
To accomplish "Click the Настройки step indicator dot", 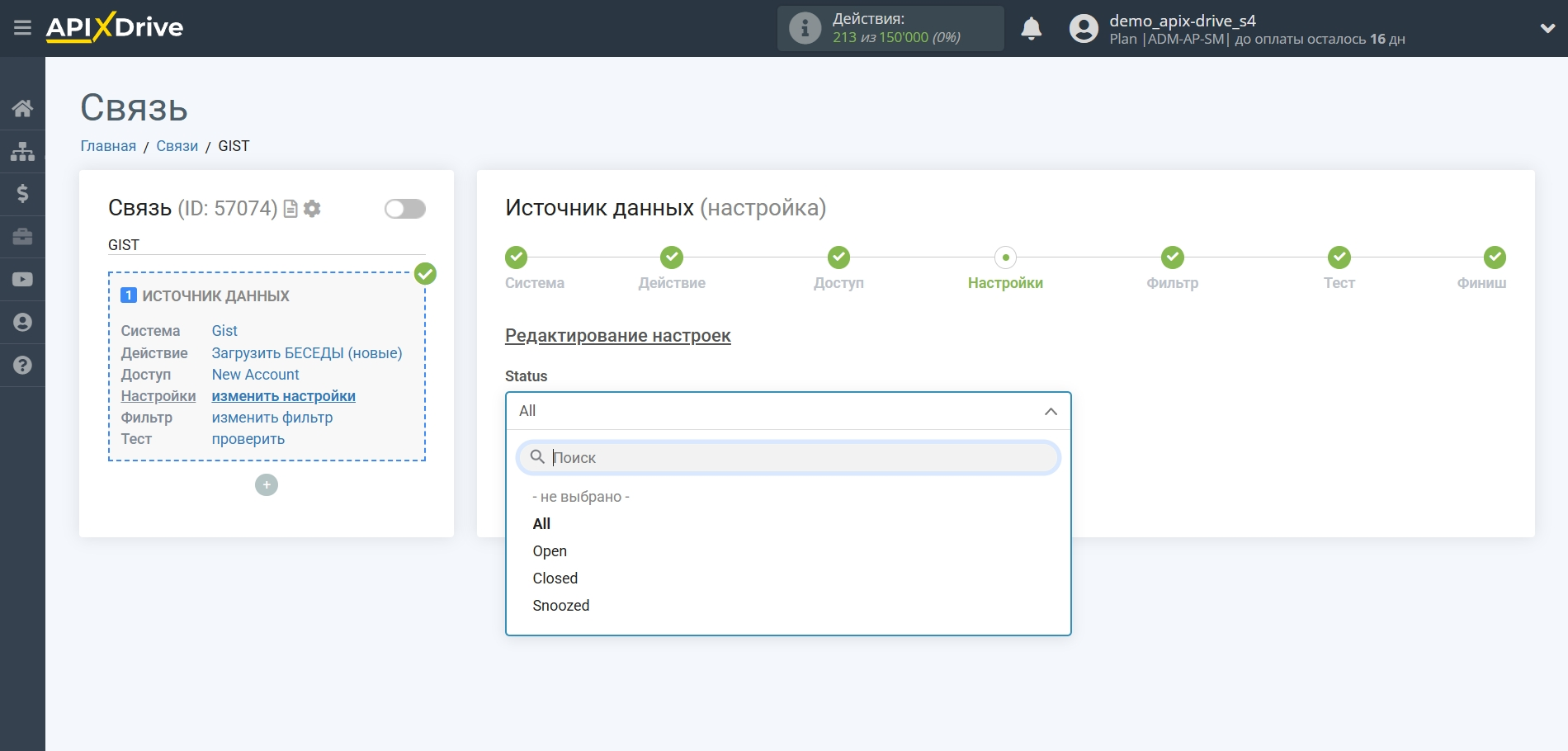I will [x=1004, y=257].
